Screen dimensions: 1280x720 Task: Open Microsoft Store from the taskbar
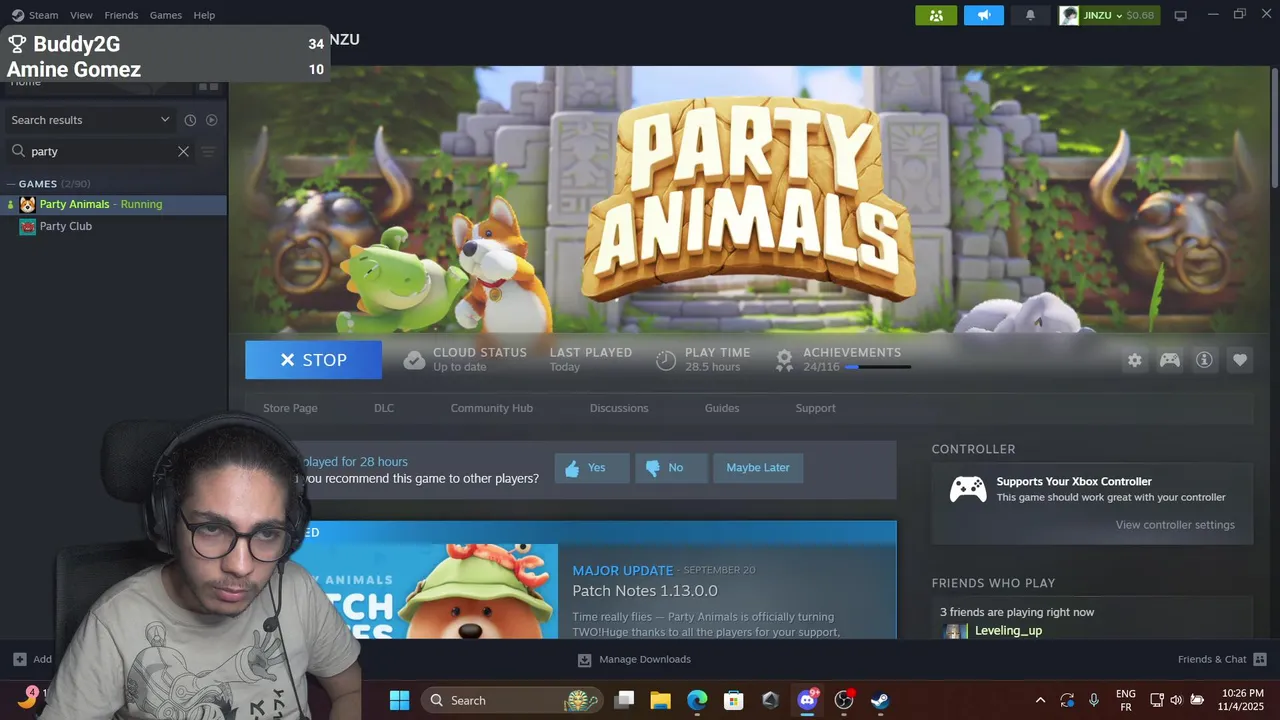pyautogui.click(x=734, y=700)
